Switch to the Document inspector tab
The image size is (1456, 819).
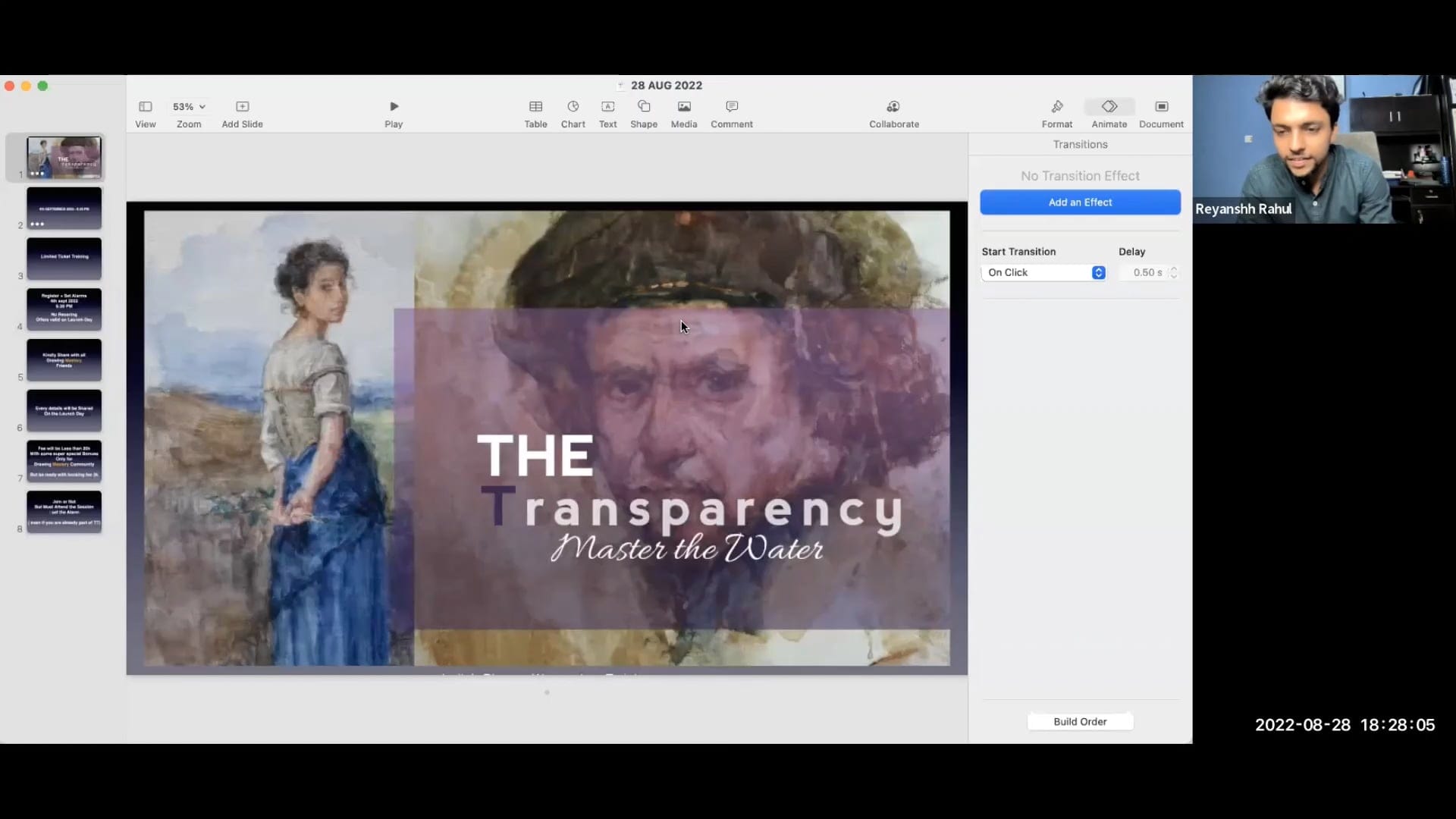pos(1161,107)
